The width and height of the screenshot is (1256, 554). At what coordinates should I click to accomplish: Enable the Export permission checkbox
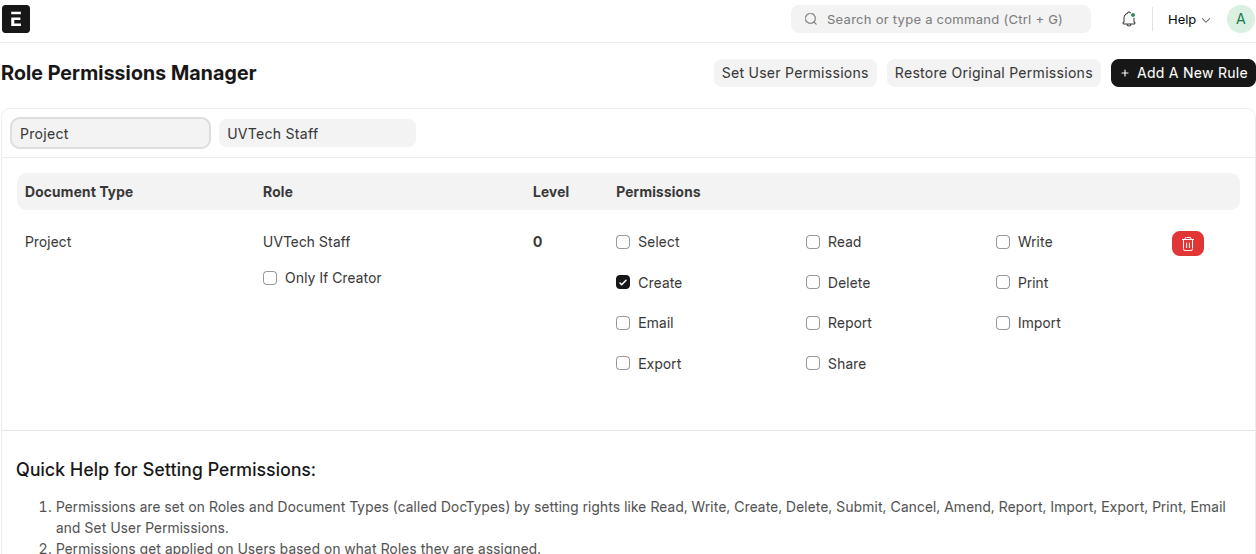(623, 364)
